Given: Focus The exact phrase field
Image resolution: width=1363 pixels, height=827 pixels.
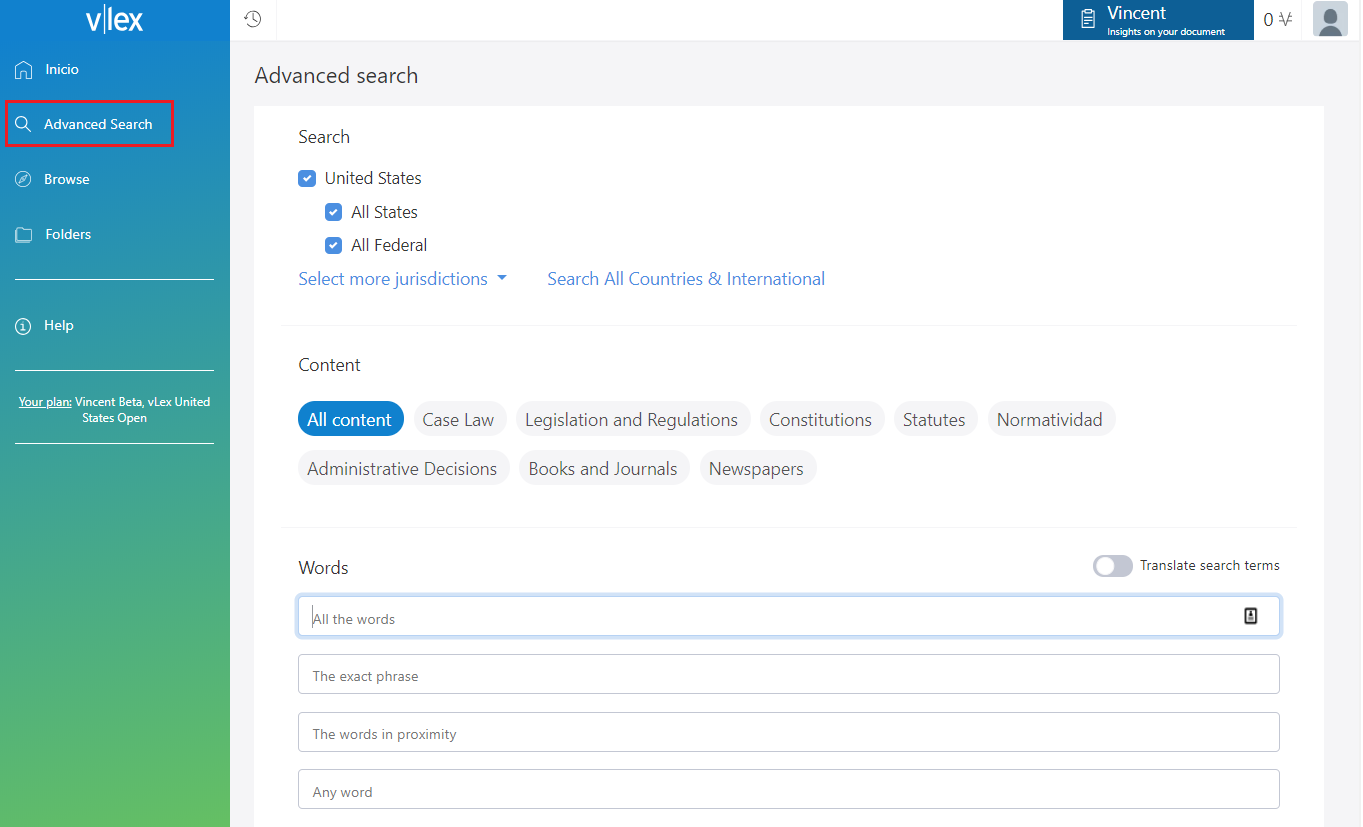Looking at the screenshot, I should [x=789, y=674].
